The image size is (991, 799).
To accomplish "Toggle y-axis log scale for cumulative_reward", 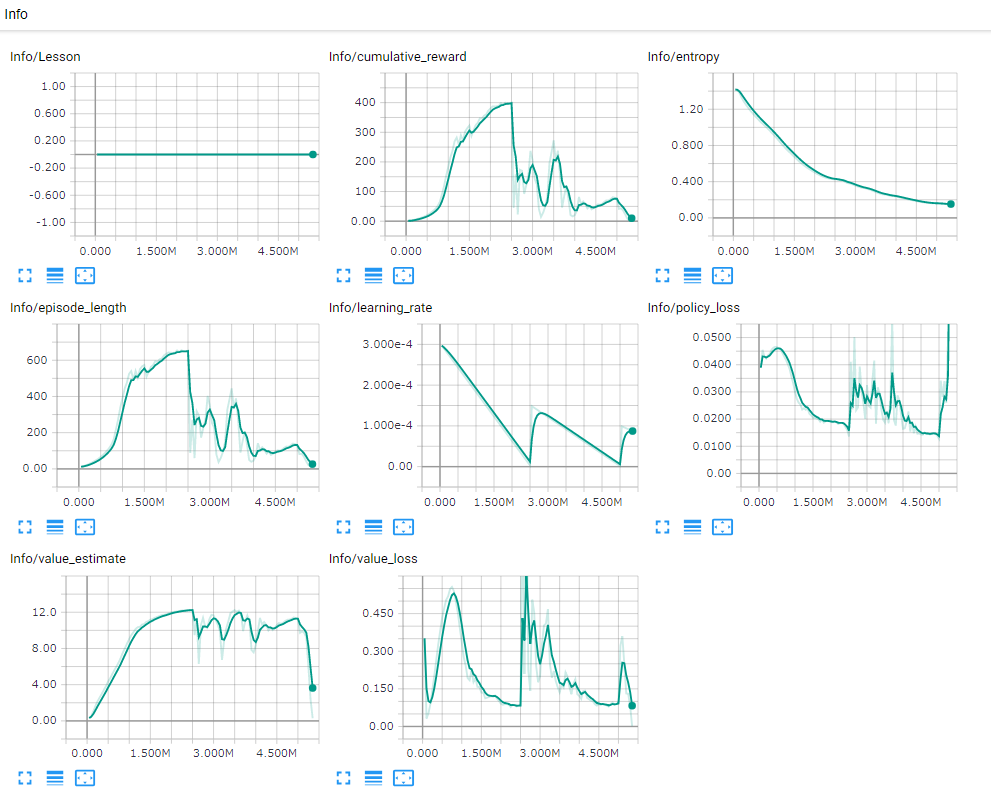I will pos(374,276).
